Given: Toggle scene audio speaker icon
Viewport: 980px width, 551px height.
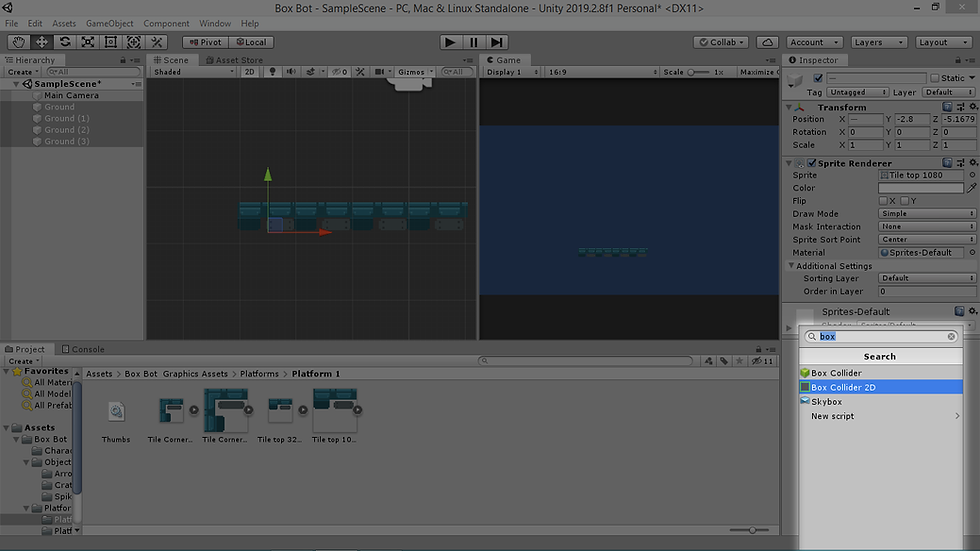Looking at the screenshot, I should coord(291,72).
